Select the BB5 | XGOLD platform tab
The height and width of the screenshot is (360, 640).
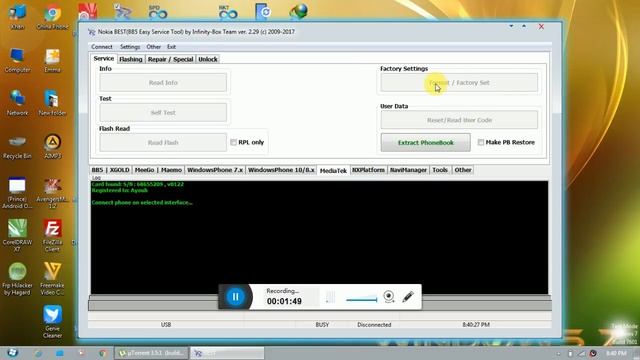pos(110,170)
